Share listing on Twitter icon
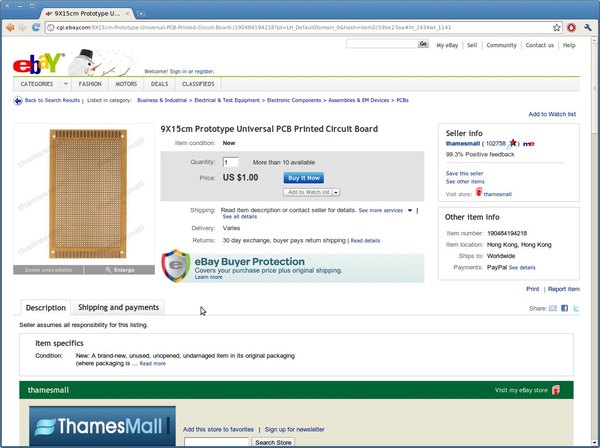The height and width of the screenshot is (448, 600). coord(576,308)
